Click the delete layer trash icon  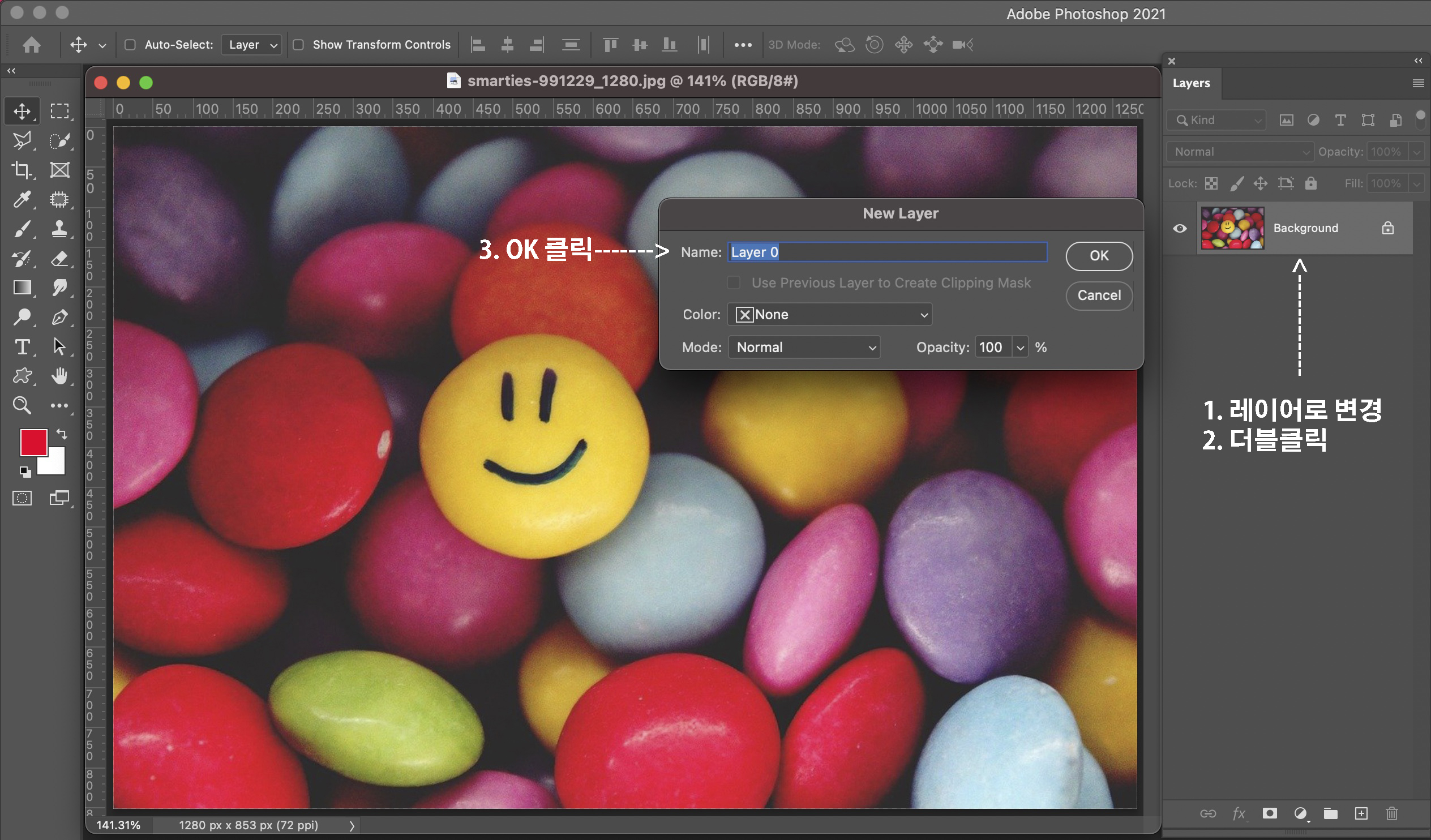click(x=1391, y=813)
